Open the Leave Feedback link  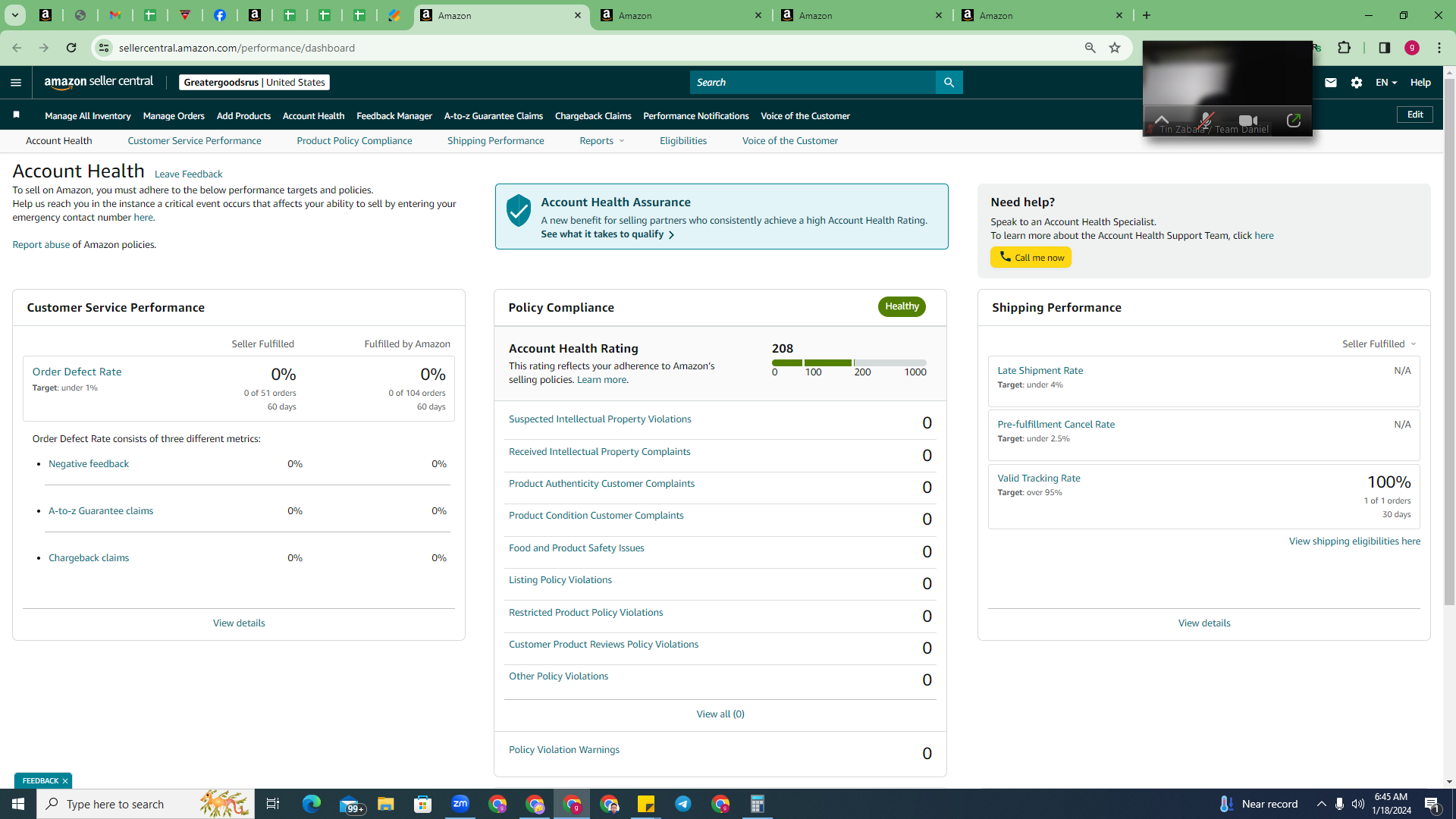(188, 174)
